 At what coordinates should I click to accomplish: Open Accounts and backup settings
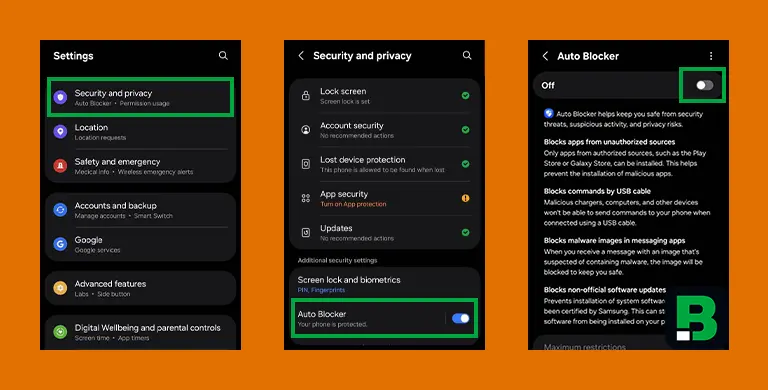(x=140, y=210)
